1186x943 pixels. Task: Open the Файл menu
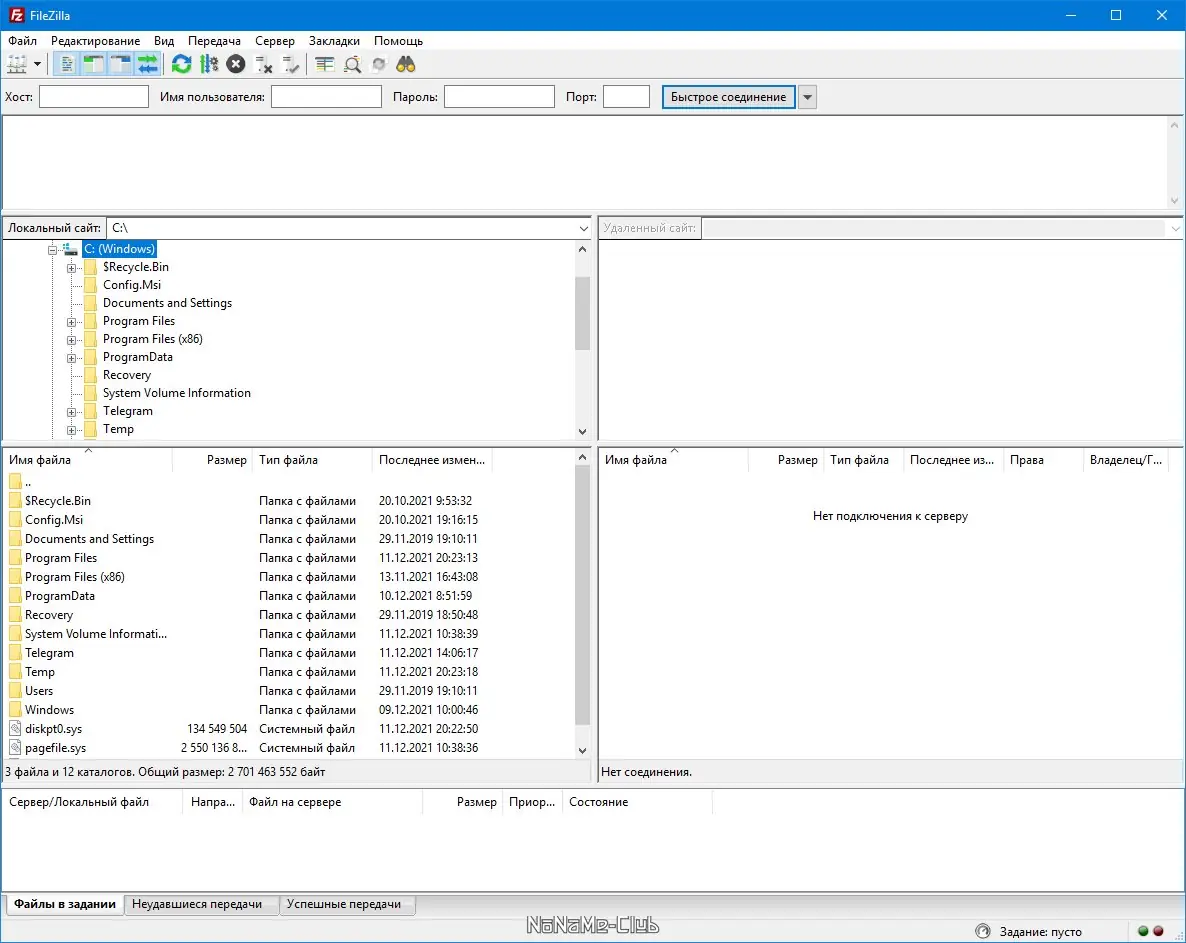tap(23, 41)
